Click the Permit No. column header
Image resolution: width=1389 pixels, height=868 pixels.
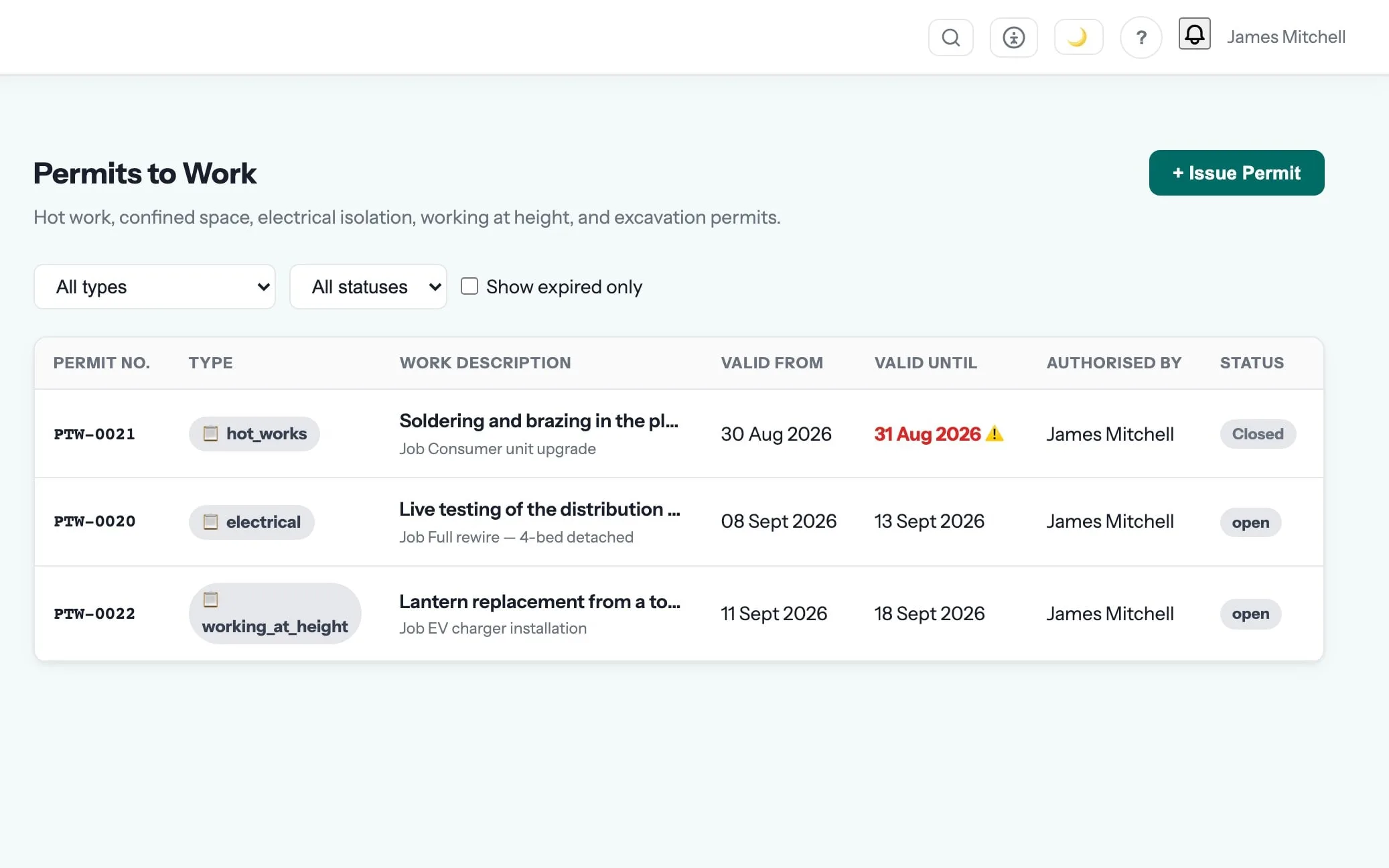point(102,362)
